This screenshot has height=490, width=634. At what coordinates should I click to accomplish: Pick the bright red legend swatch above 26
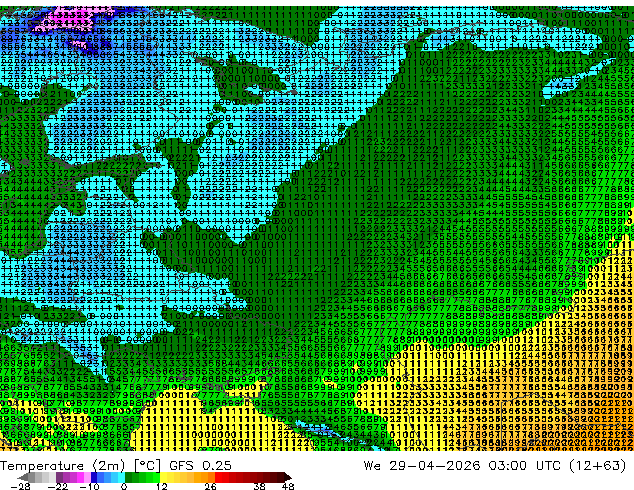point(218,477)
